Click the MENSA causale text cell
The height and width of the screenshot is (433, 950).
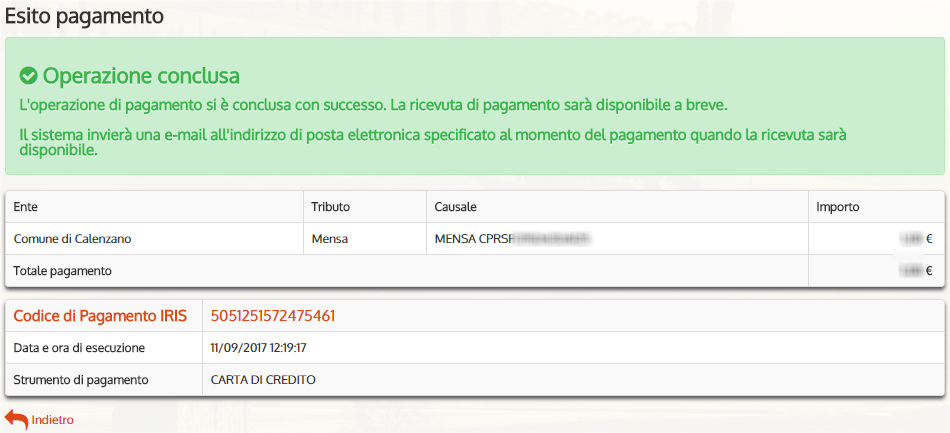coord(513,239)
